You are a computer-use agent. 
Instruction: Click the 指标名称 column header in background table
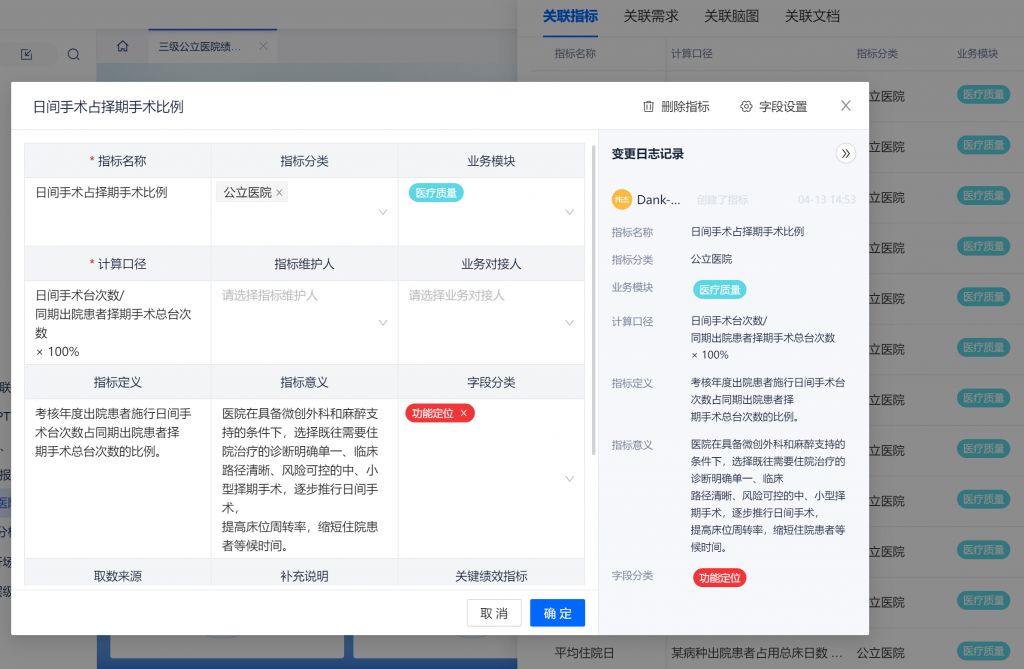point(575,54)
